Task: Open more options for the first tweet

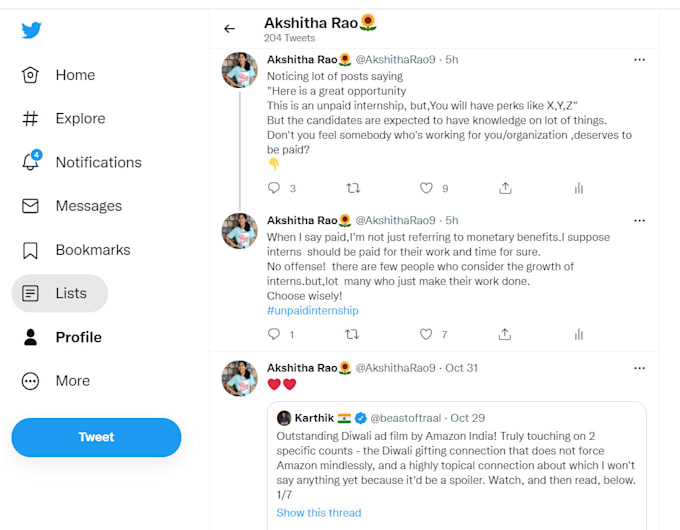Action: tap(639, 60)
